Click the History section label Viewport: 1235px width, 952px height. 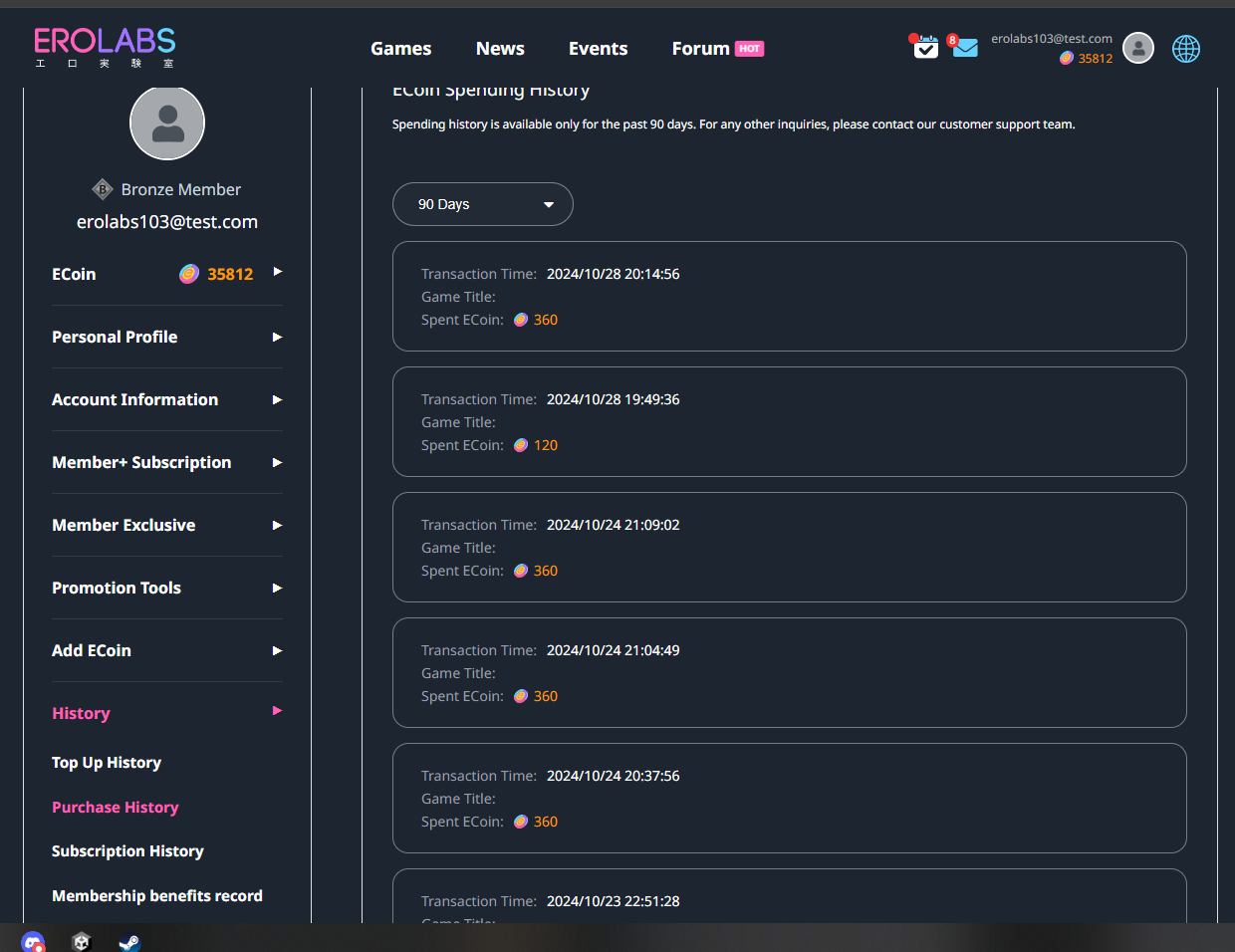pyautogui.click(x=81, y=713)
